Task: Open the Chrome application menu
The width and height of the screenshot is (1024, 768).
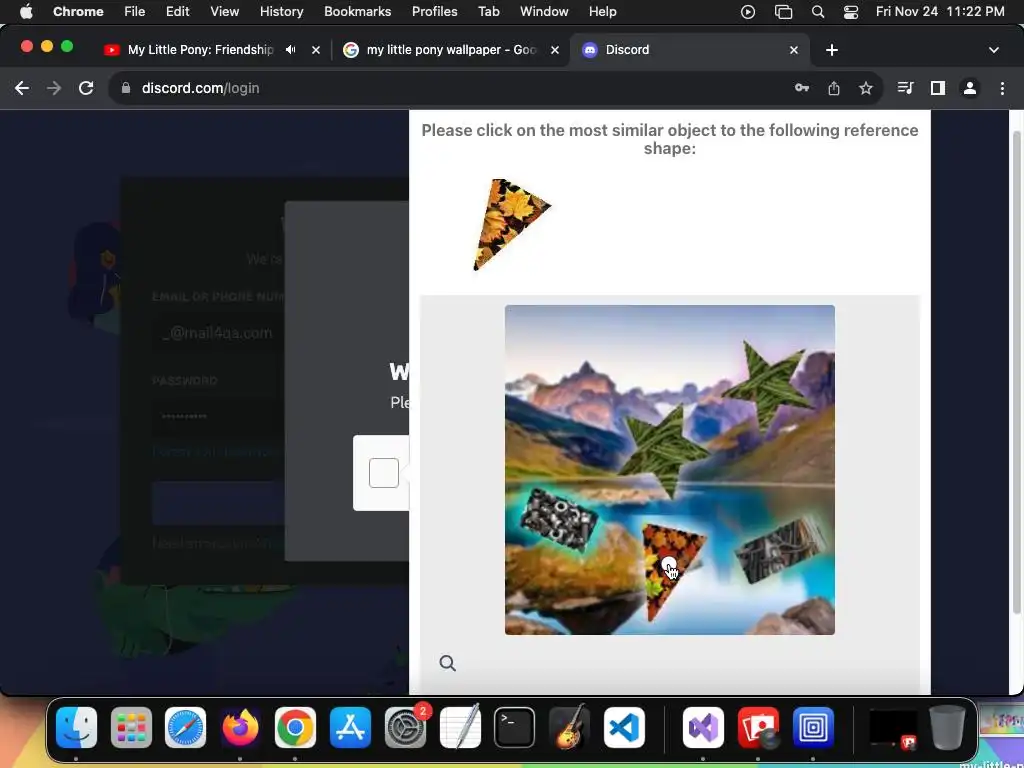Action: [78, 12]
